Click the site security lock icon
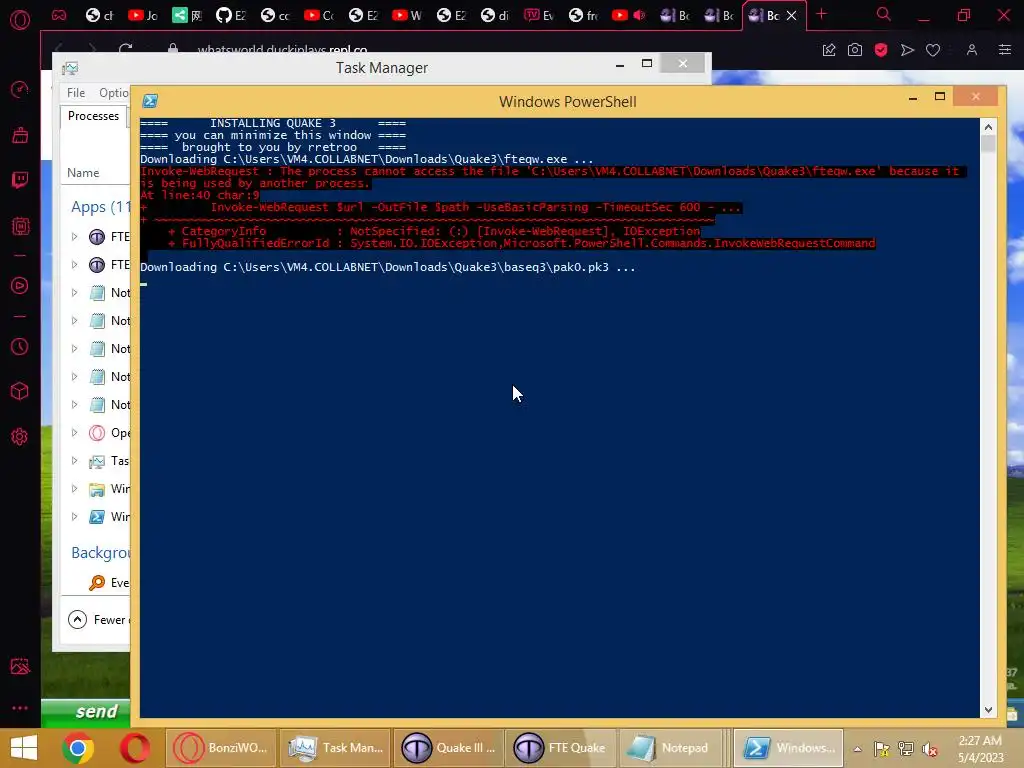 (172, 49)
